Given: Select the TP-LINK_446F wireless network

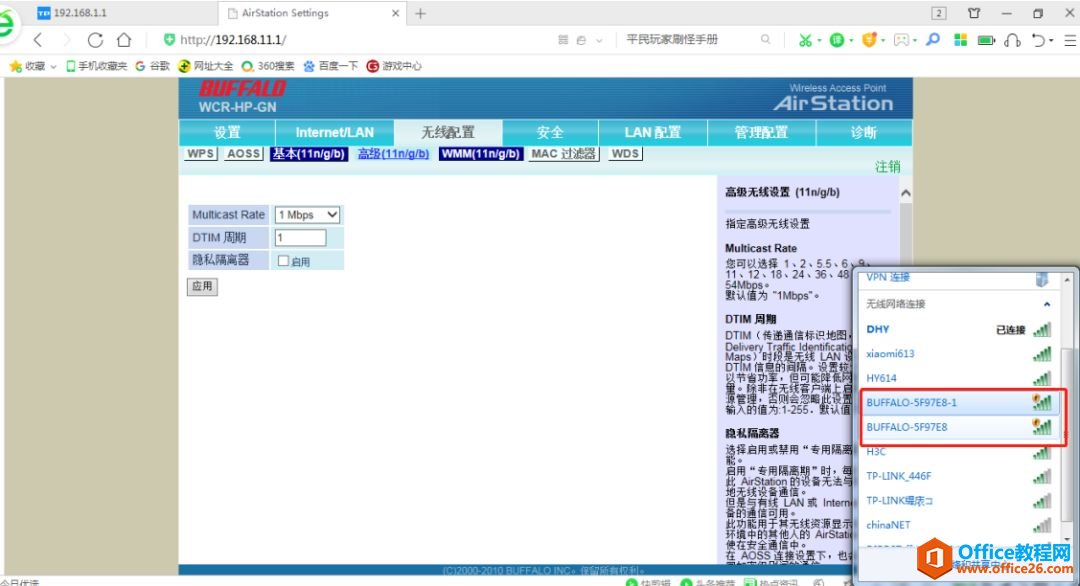Looking at the screenshot, I should 959,476.
